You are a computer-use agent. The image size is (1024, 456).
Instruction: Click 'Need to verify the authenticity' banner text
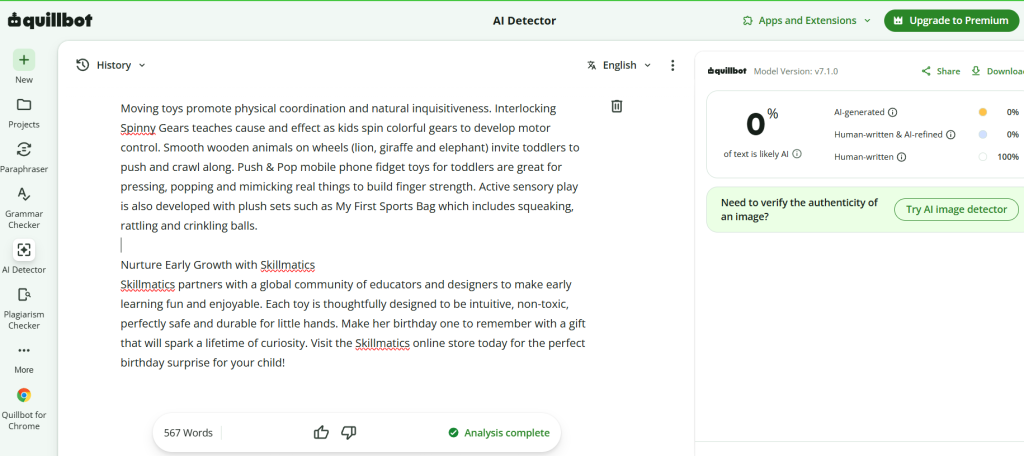[x=799, y=209]
